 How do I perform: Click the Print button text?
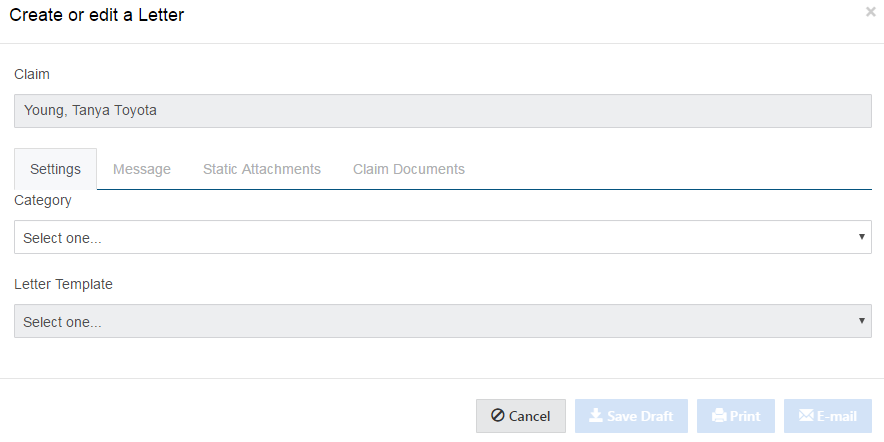745,416
